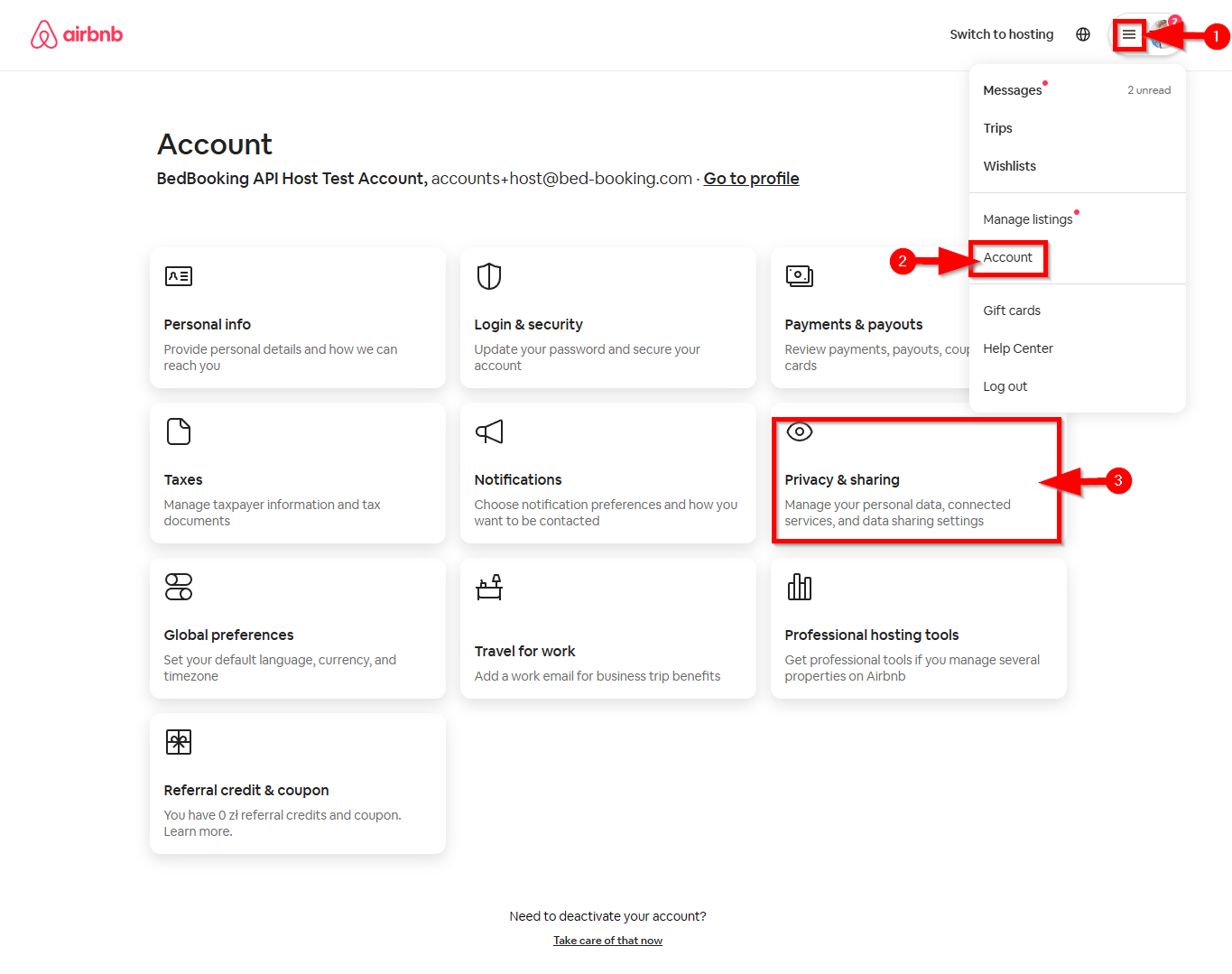Image resolution: width=1232 pixels, height=974 pixels.
Task: Open the hamburger user menu
Action: coord(1129,35)
